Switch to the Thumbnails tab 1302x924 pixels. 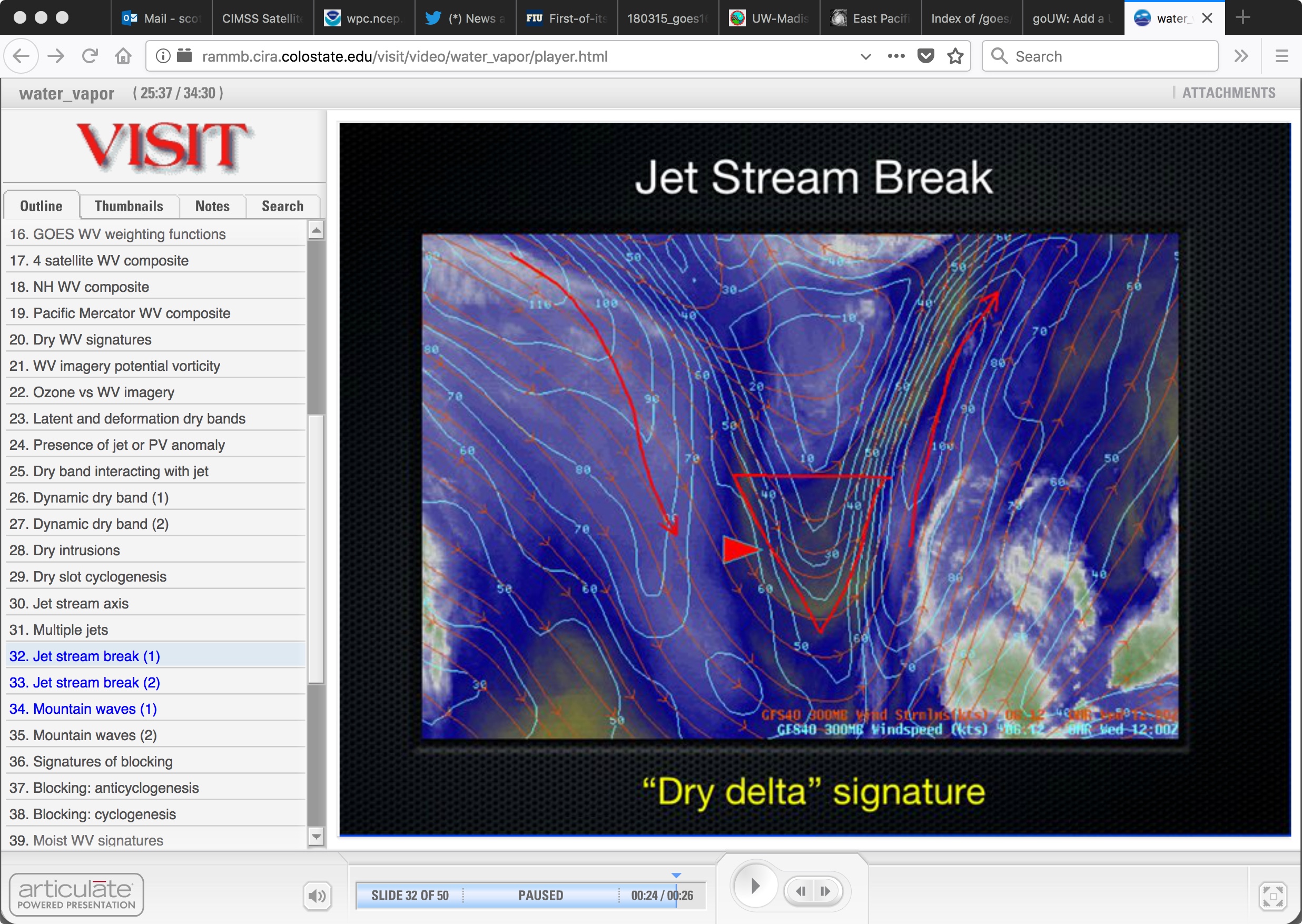(129, 206)
